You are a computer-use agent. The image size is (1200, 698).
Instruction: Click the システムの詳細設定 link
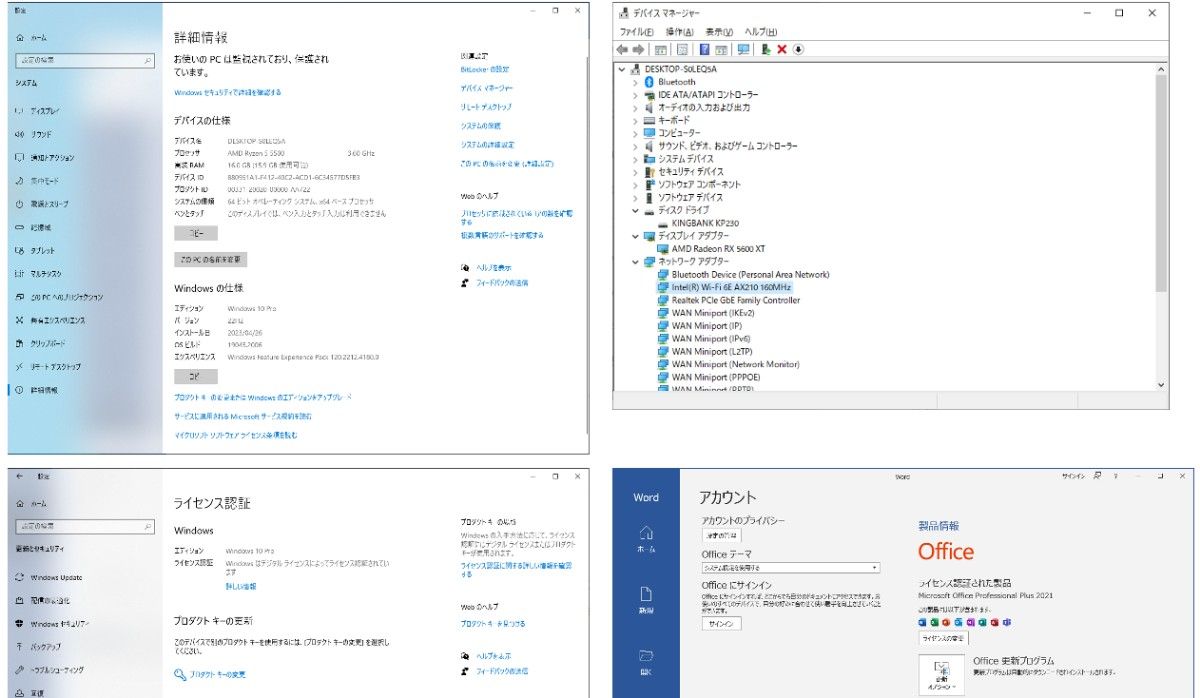point(487,145)
